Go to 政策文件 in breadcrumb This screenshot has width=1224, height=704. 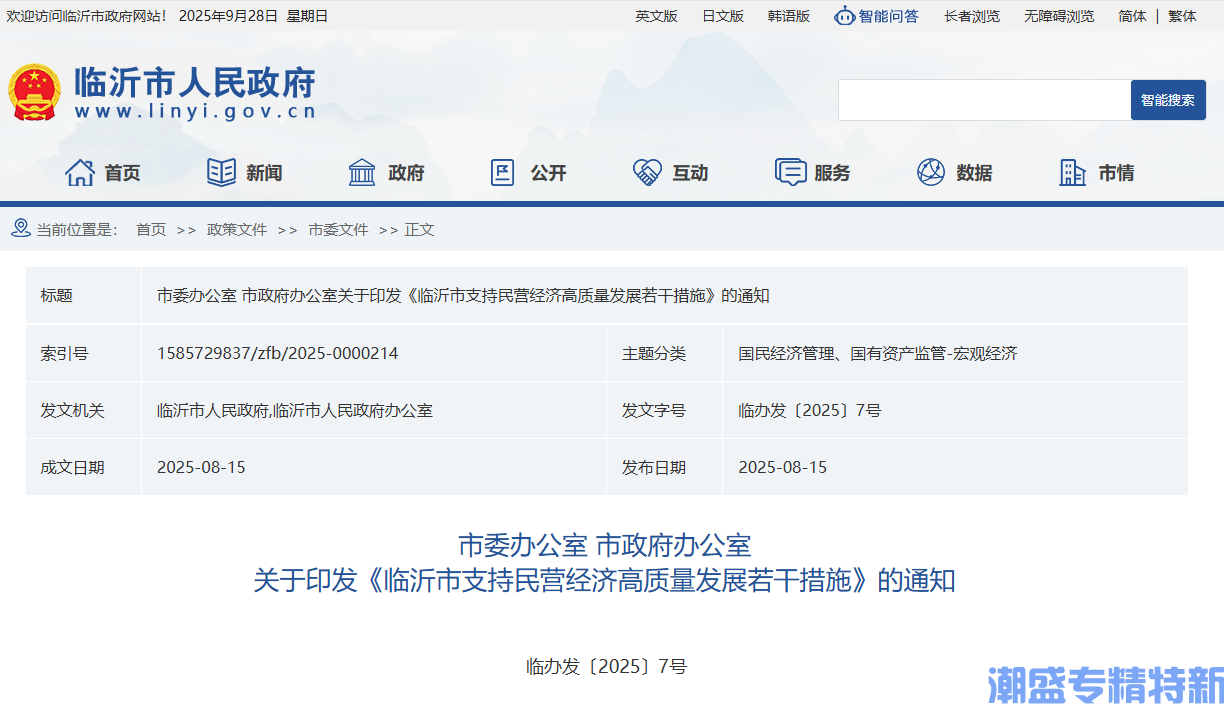pos(237,230)
